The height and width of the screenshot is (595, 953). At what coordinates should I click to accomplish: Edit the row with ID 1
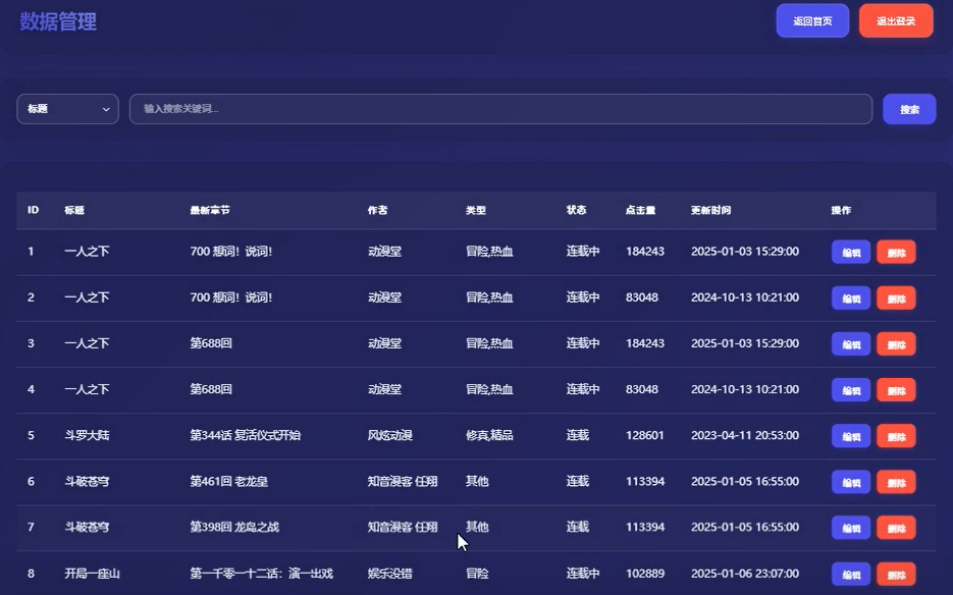[851, 252]
